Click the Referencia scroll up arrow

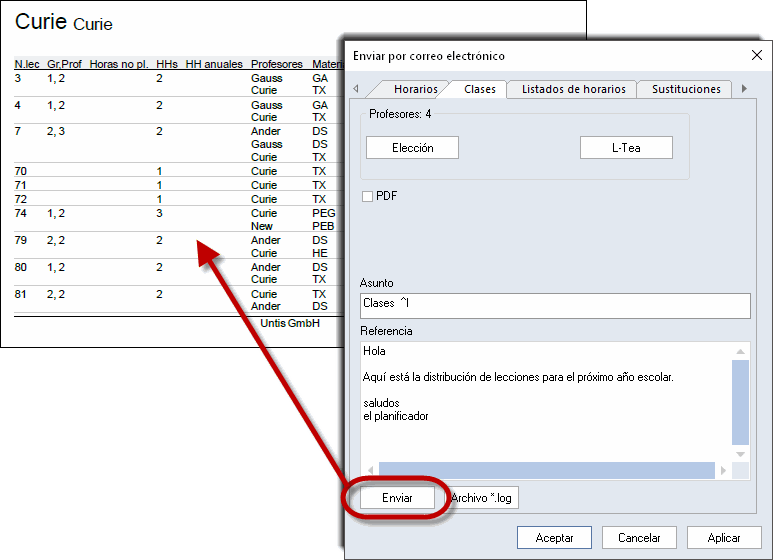pyautogui.click(x=740, y=351)
